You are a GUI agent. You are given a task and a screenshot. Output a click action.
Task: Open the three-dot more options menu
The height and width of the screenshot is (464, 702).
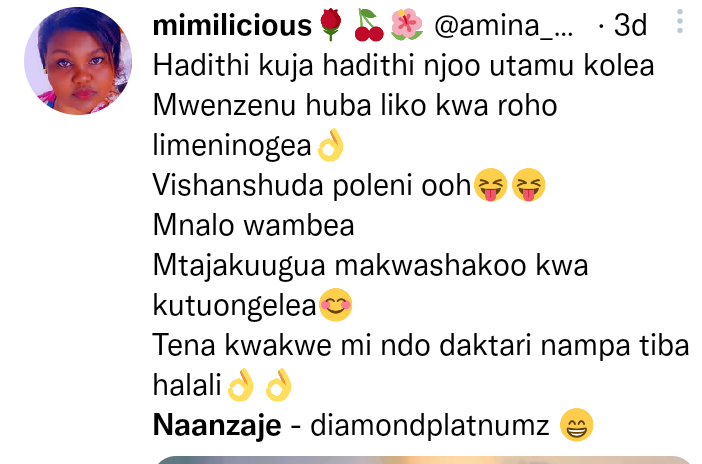tap(680, 21)
